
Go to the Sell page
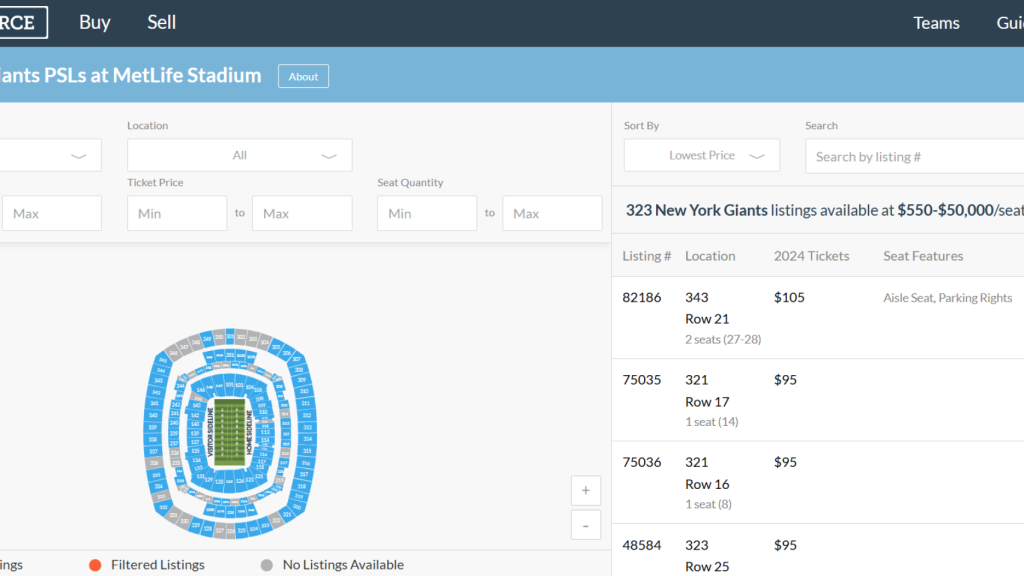point(161,22)
